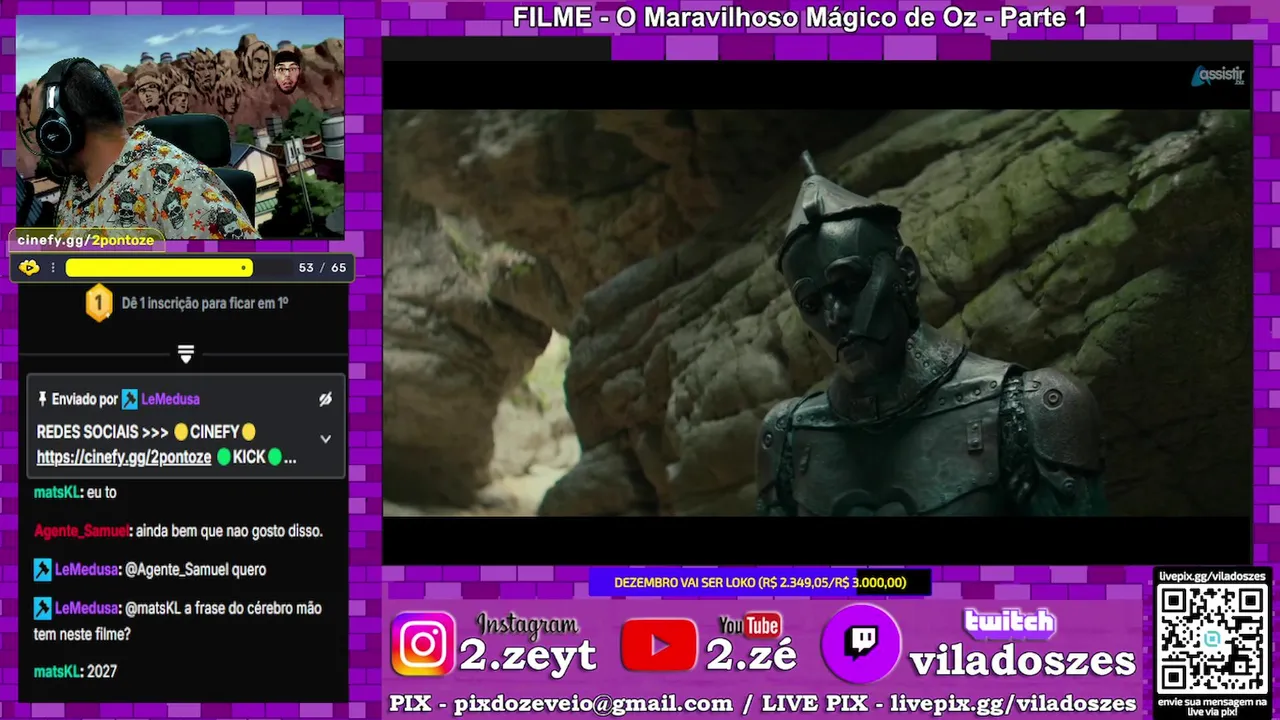Click the cinefy.gg/2pontoze label under webcam
Viewport: 1280px width, 720px height.
85,240
